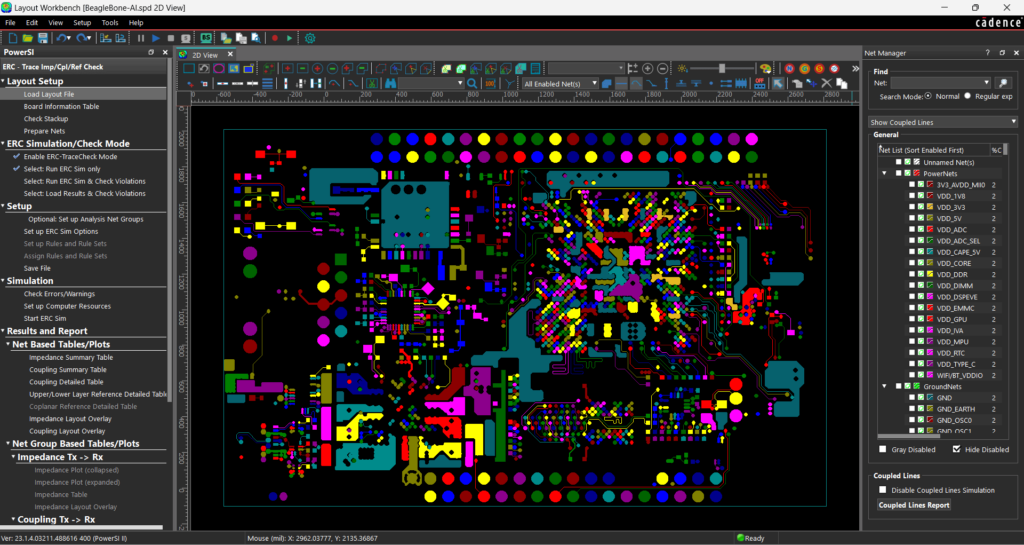Click the X delete icon in the 2D View toolbar

826,84
